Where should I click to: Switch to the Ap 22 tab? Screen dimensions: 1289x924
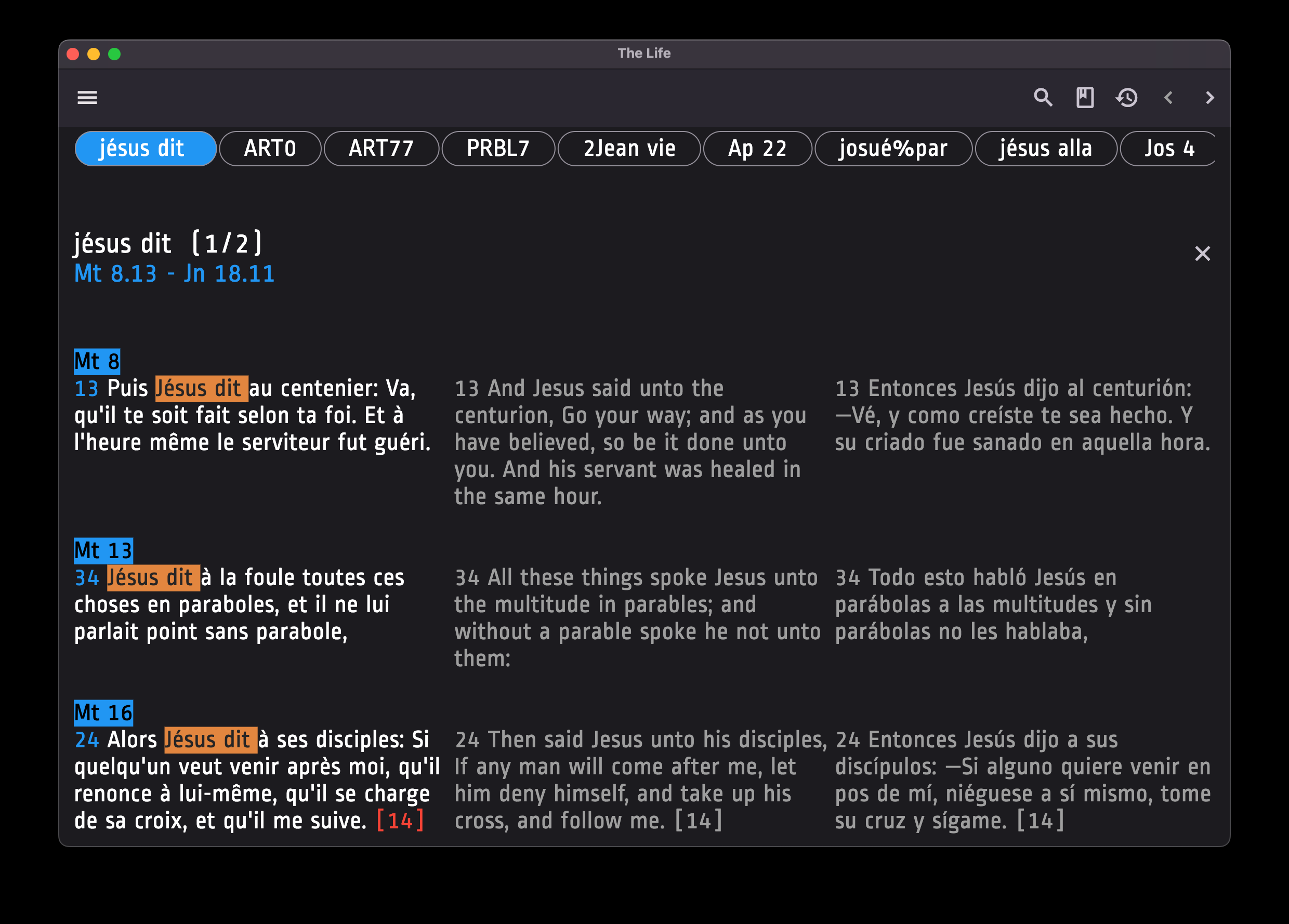757,149
